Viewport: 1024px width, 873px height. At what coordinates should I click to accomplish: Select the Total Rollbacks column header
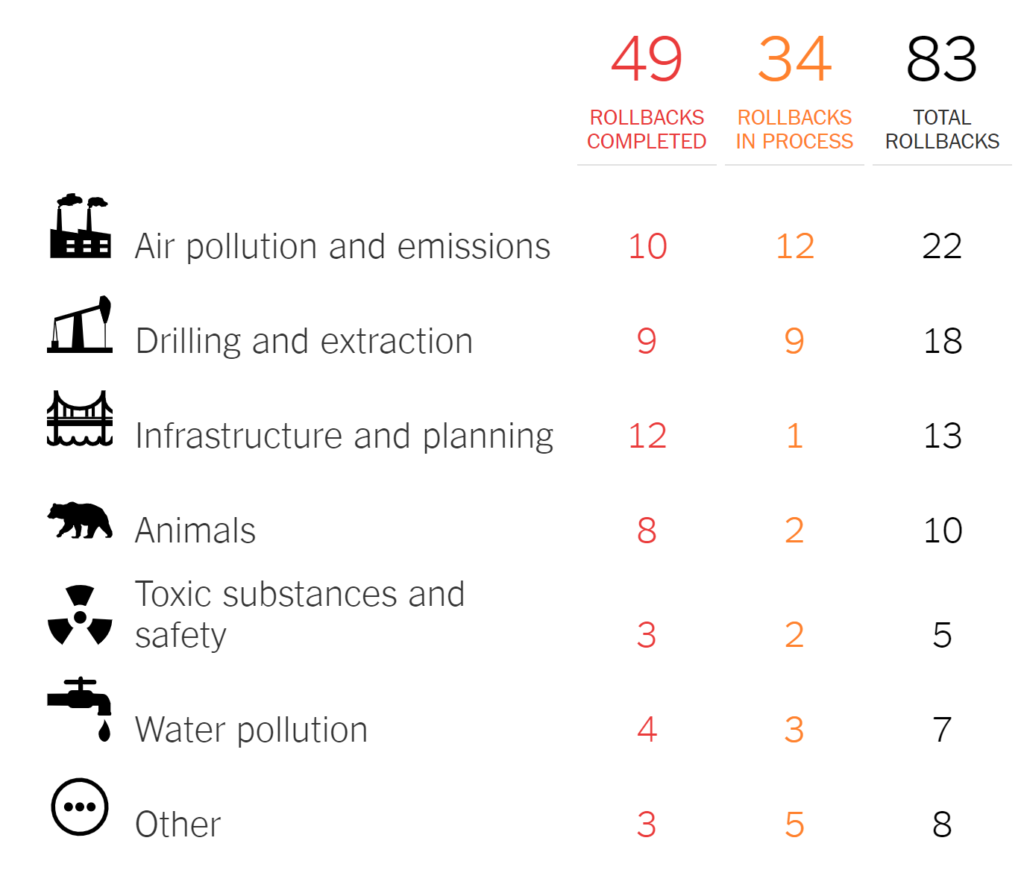pos(942,129)
